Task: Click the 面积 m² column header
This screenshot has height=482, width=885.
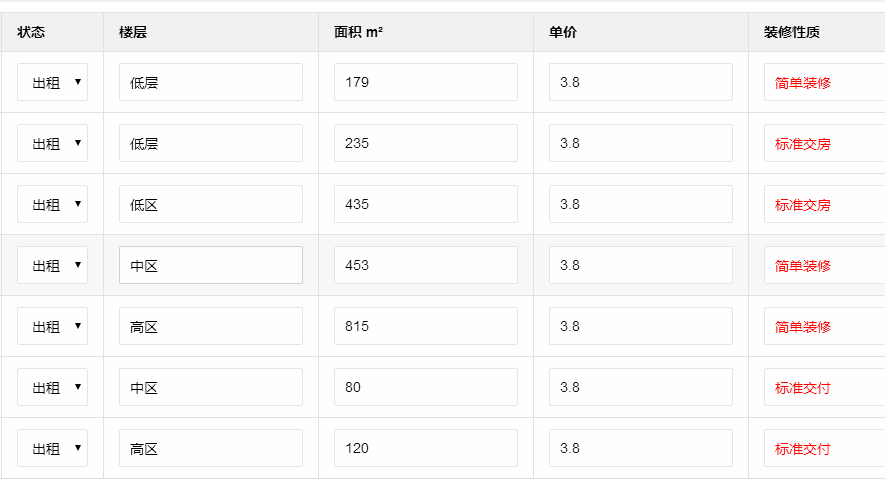Action: [359, 32]
